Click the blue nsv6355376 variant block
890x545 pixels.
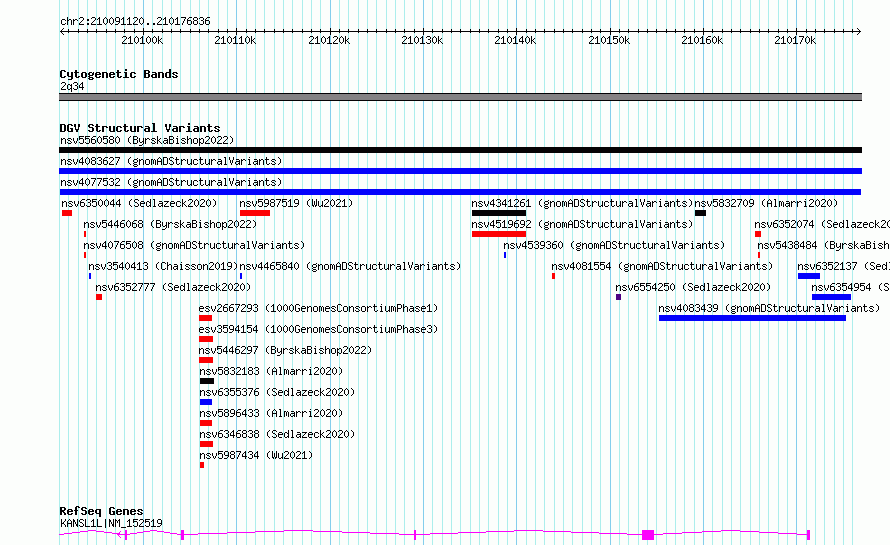[206, 402]
